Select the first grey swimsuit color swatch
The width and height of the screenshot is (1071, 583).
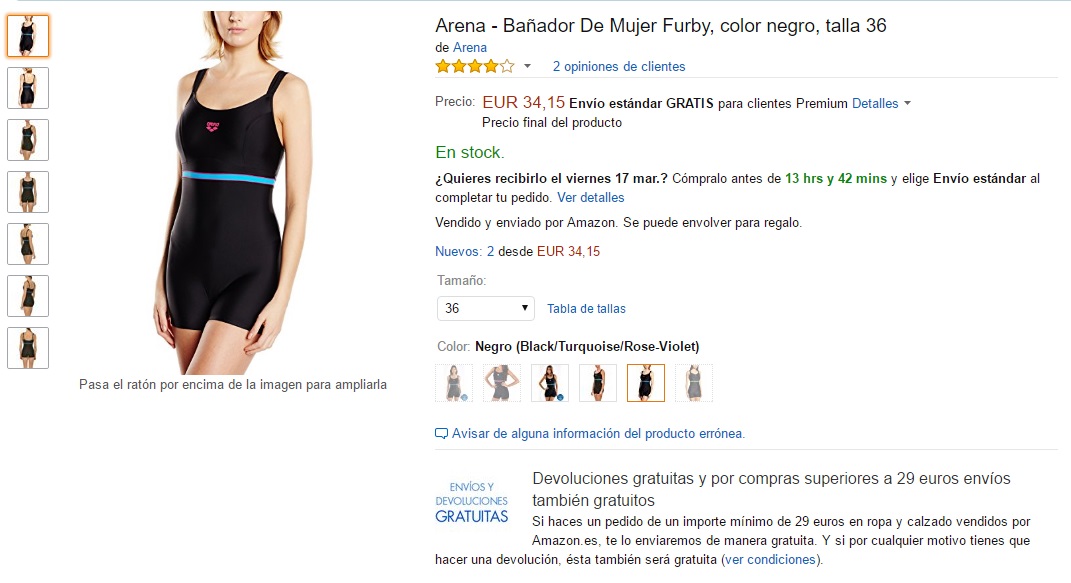coord(454,382)
